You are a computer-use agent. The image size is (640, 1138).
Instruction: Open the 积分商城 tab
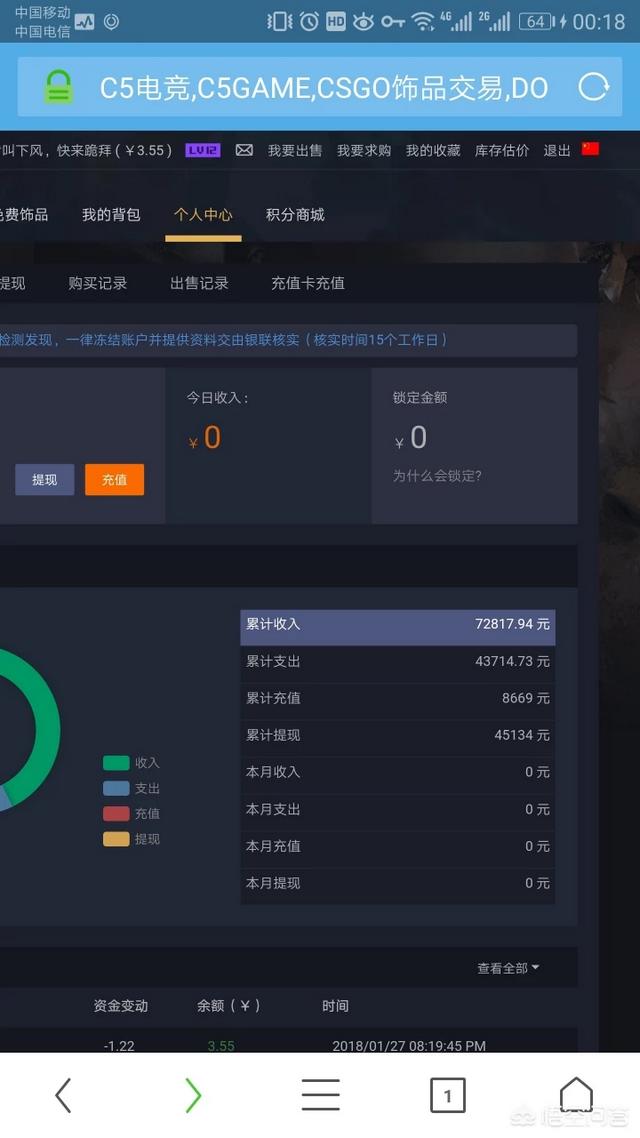coord(295,214)
